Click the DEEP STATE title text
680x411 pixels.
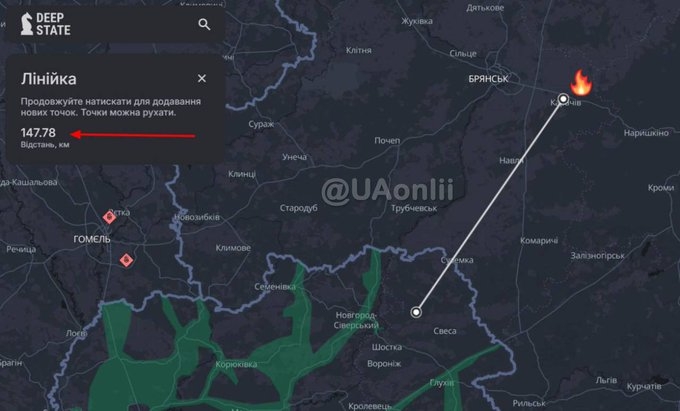click(53, 24)
